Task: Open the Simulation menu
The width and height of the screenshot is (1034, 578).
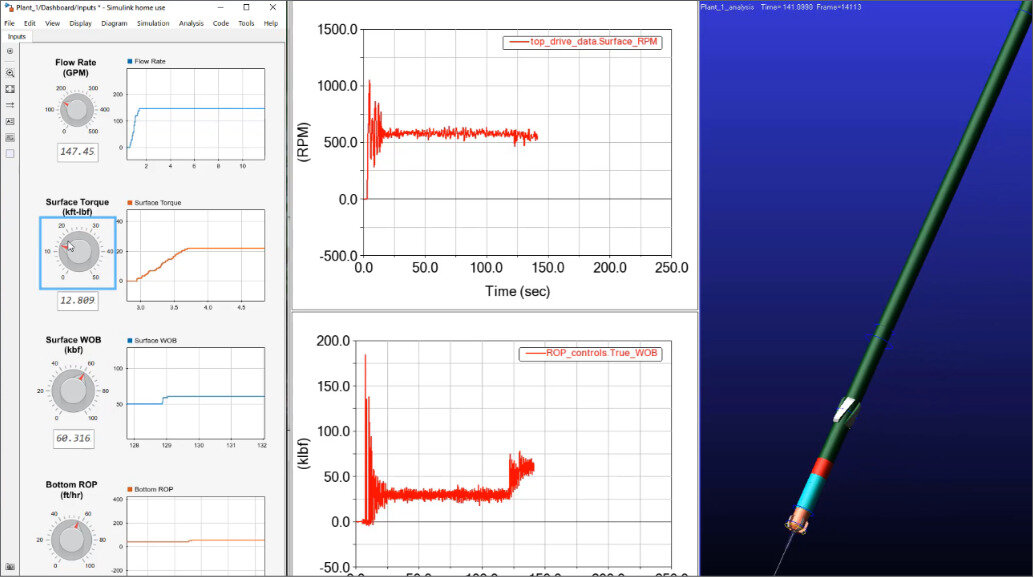Action: (x=154, y=23)
